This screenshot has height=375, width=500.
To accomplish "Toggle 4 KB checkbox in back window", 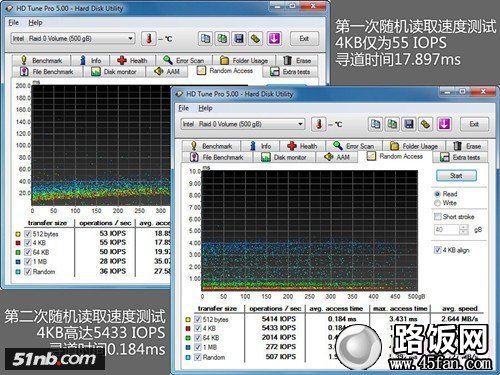I will pos(28,243).
